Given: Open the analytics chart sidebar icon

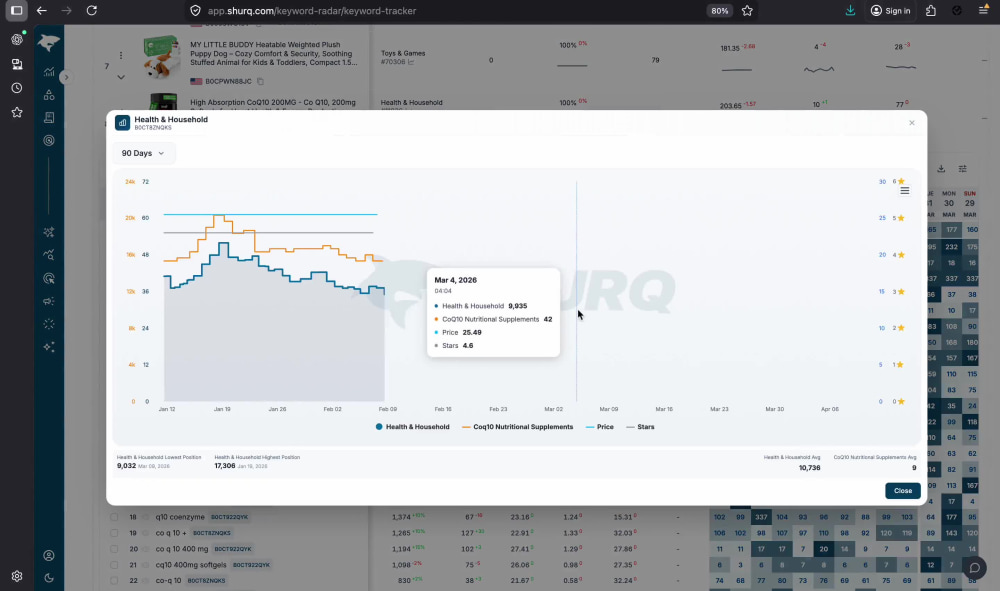Looking at the screenshot, I should pyautogui.click(x=49, y=71).
